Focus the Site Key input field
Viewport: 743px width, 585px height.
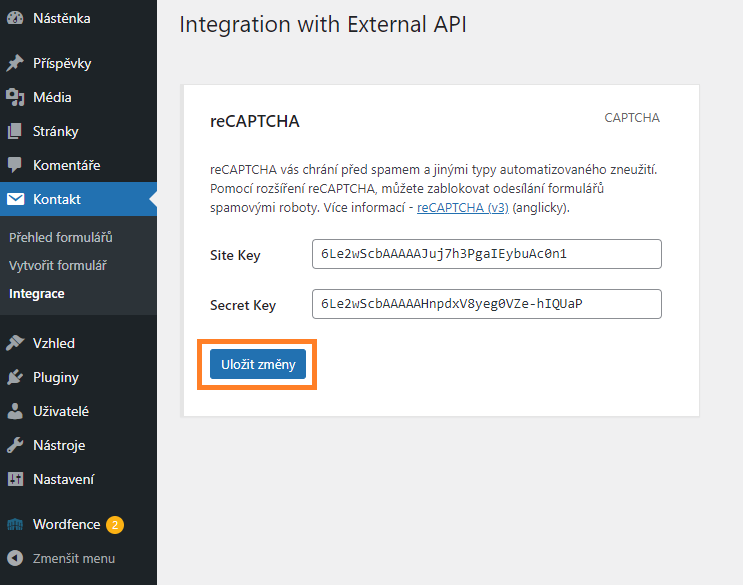pyautogui.click(x=487, y=254)
